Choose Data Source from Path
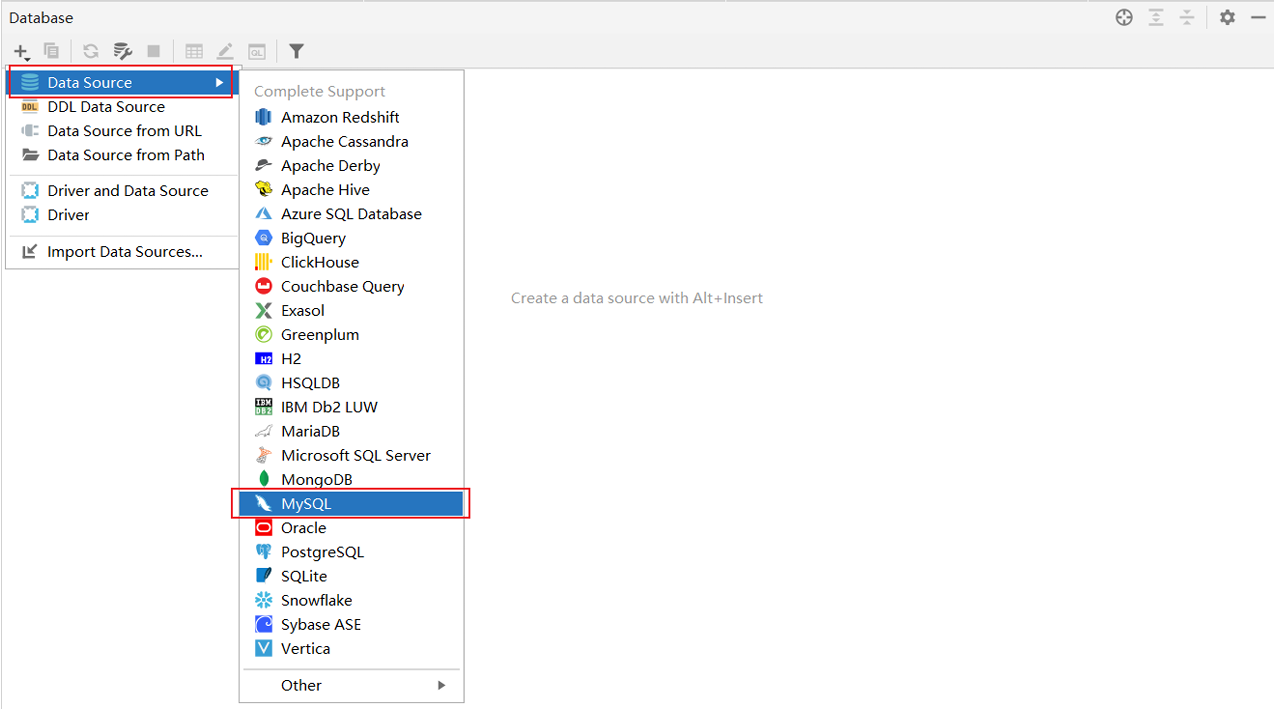This screenshot has height=709, width=1274. coord(123,155)
